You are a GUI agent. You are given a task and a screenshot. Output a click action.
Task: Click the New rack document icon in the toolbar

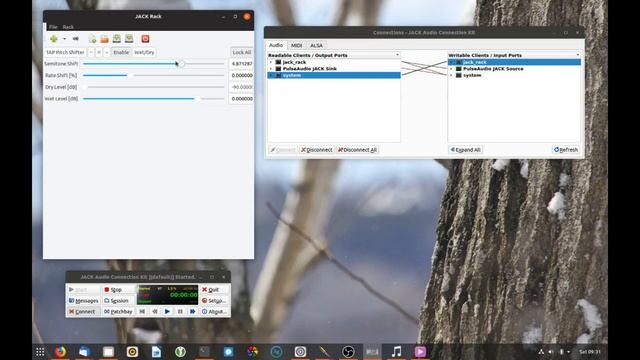click(93, 39)
